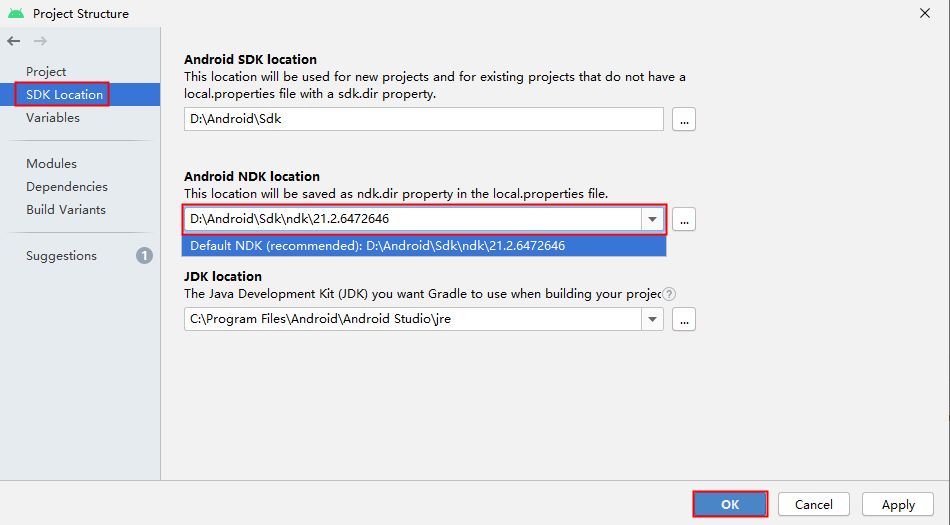Click the Android logo in title bar
Screen dimensions: 950x525
pyautogui.click(x=16, y=13)
